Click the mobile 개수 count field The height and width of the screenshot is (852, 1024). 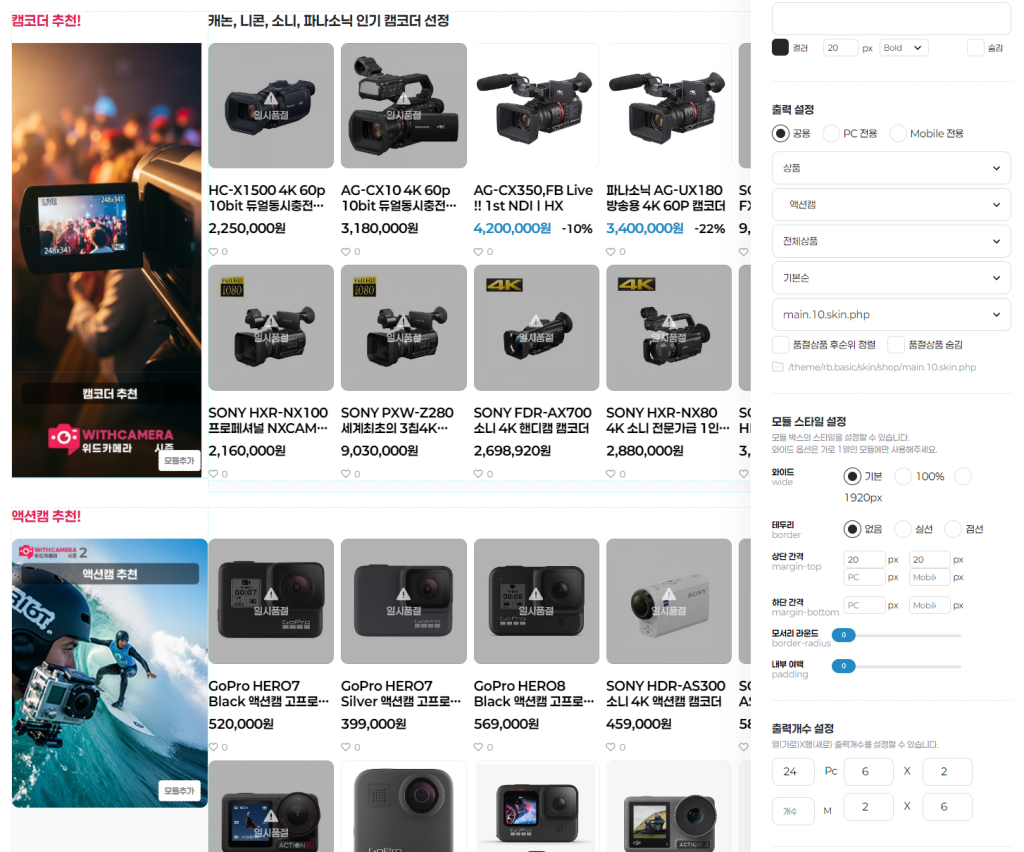tap(793, 811)
